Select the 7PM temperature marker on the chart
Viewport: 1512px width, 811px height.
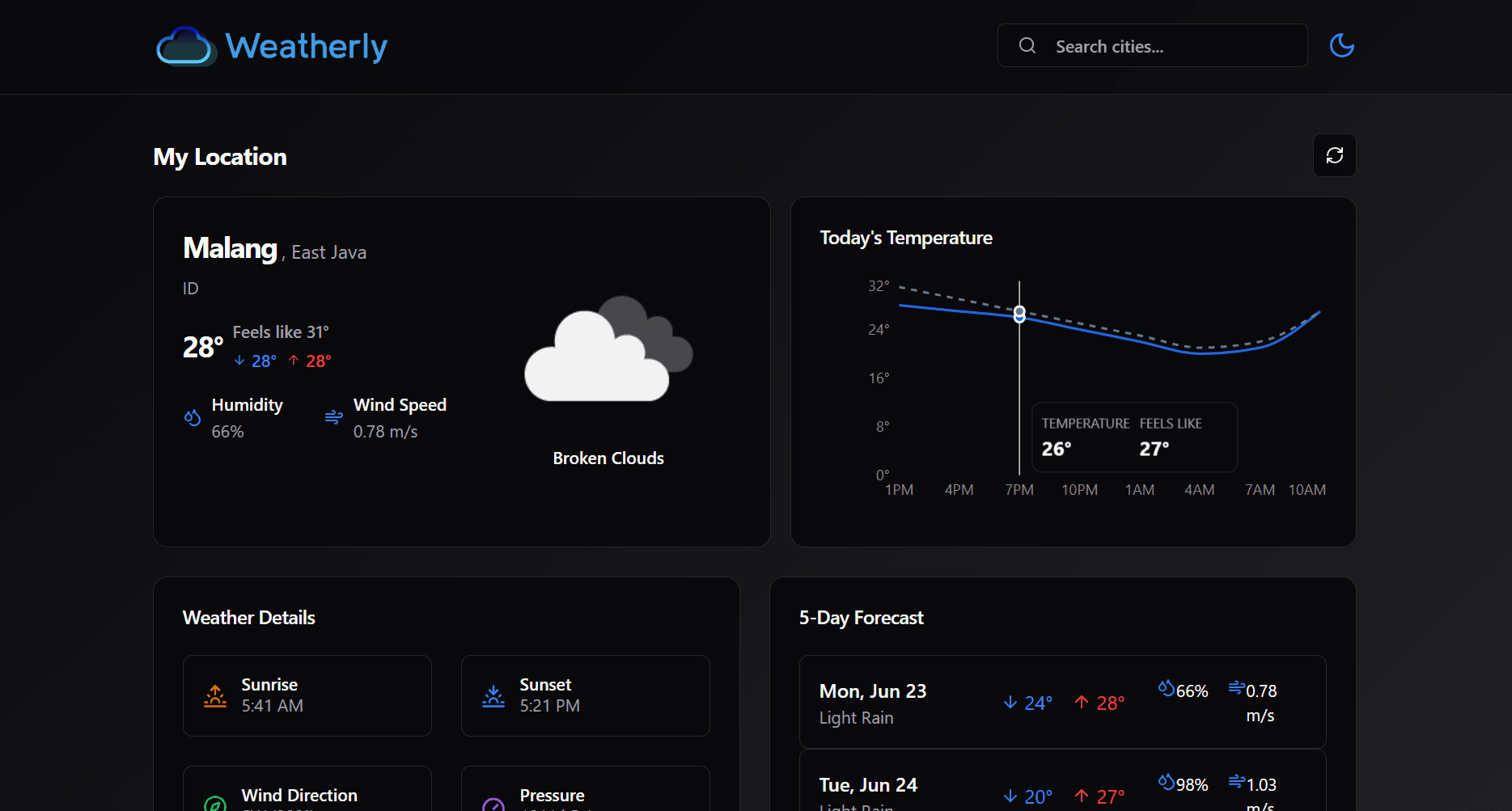click(1019, 314)
